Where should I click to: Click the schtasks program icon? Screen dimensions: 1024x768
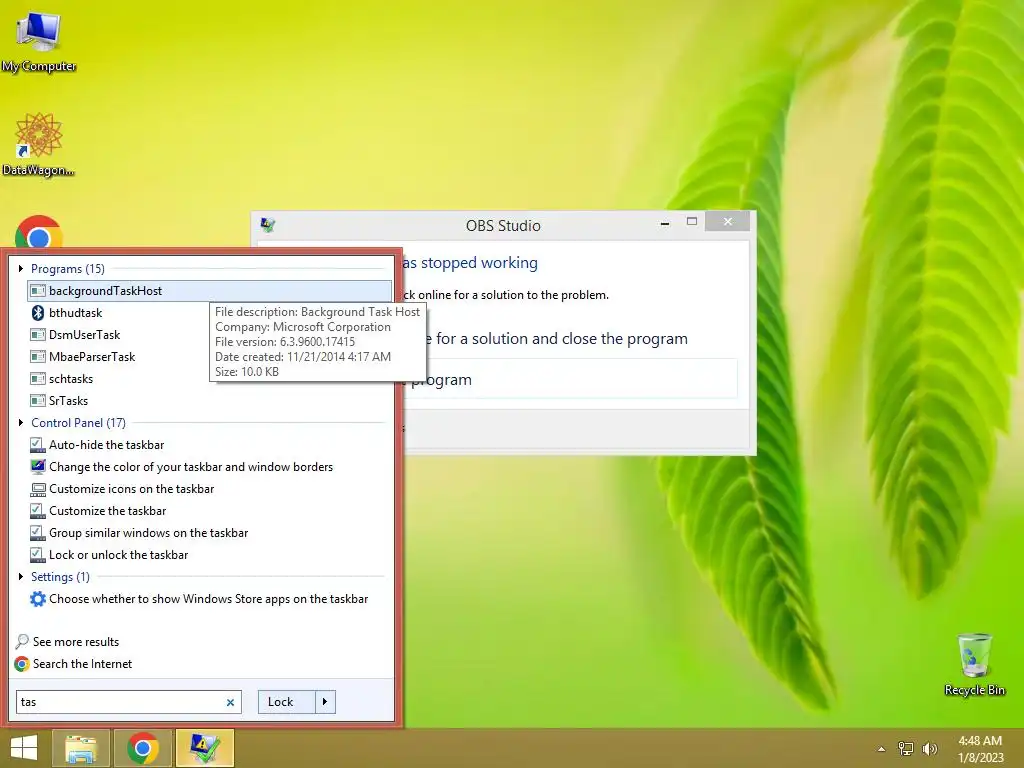coord(38,379)
